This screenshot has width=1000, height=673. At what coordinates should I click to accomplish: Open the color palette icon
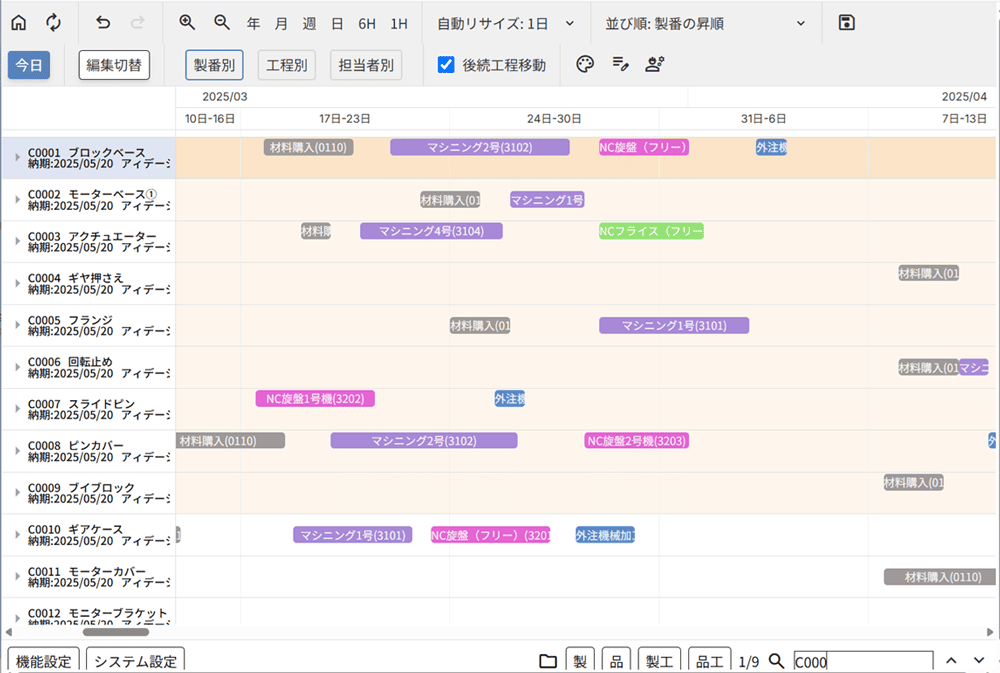click(x=586, y=65)
